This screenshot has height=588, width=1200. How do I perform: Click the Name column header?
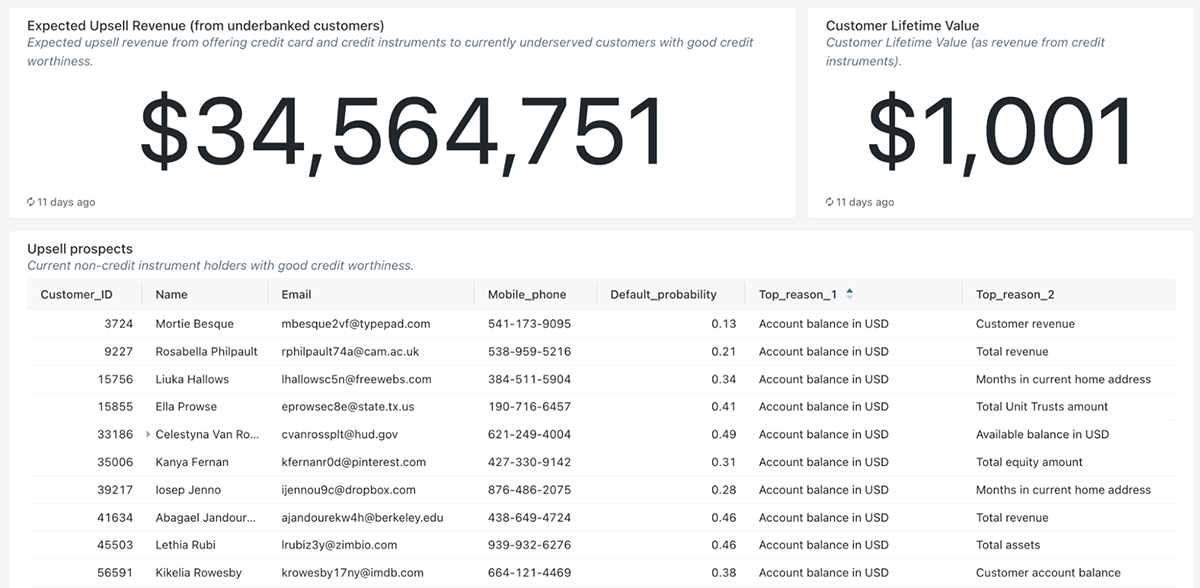click(171, 295)
